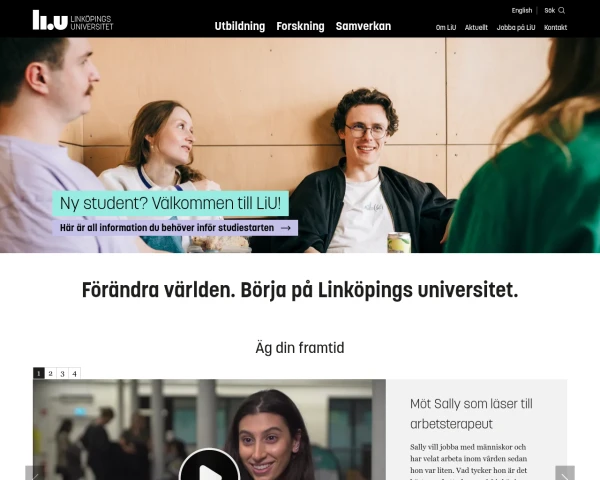Open the Om LiU link
Viewport: 600px width, 480px height.
coord(446,28)
